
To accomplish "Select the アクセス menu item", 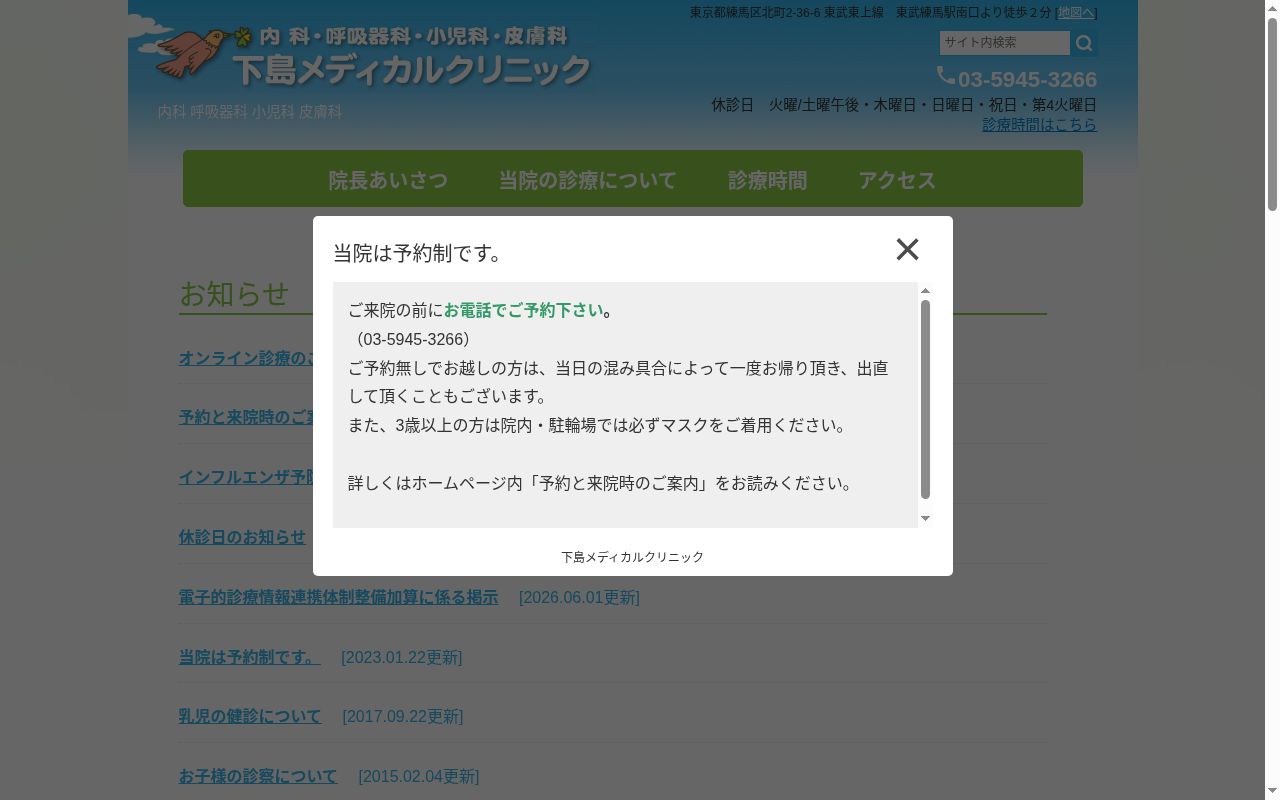I will click(897, 180).
